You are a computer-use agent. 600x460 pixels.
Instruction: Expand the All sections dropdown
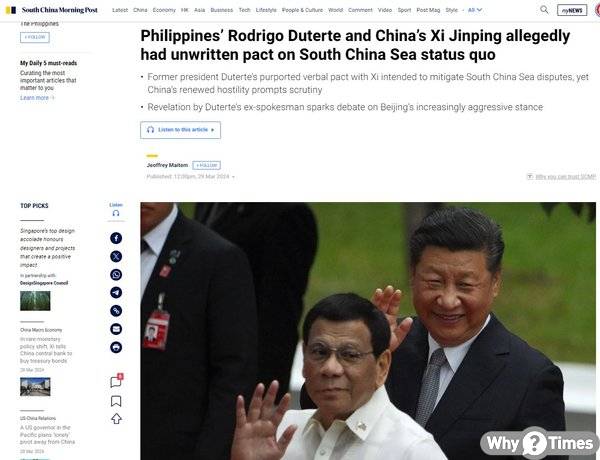(475, 10)
